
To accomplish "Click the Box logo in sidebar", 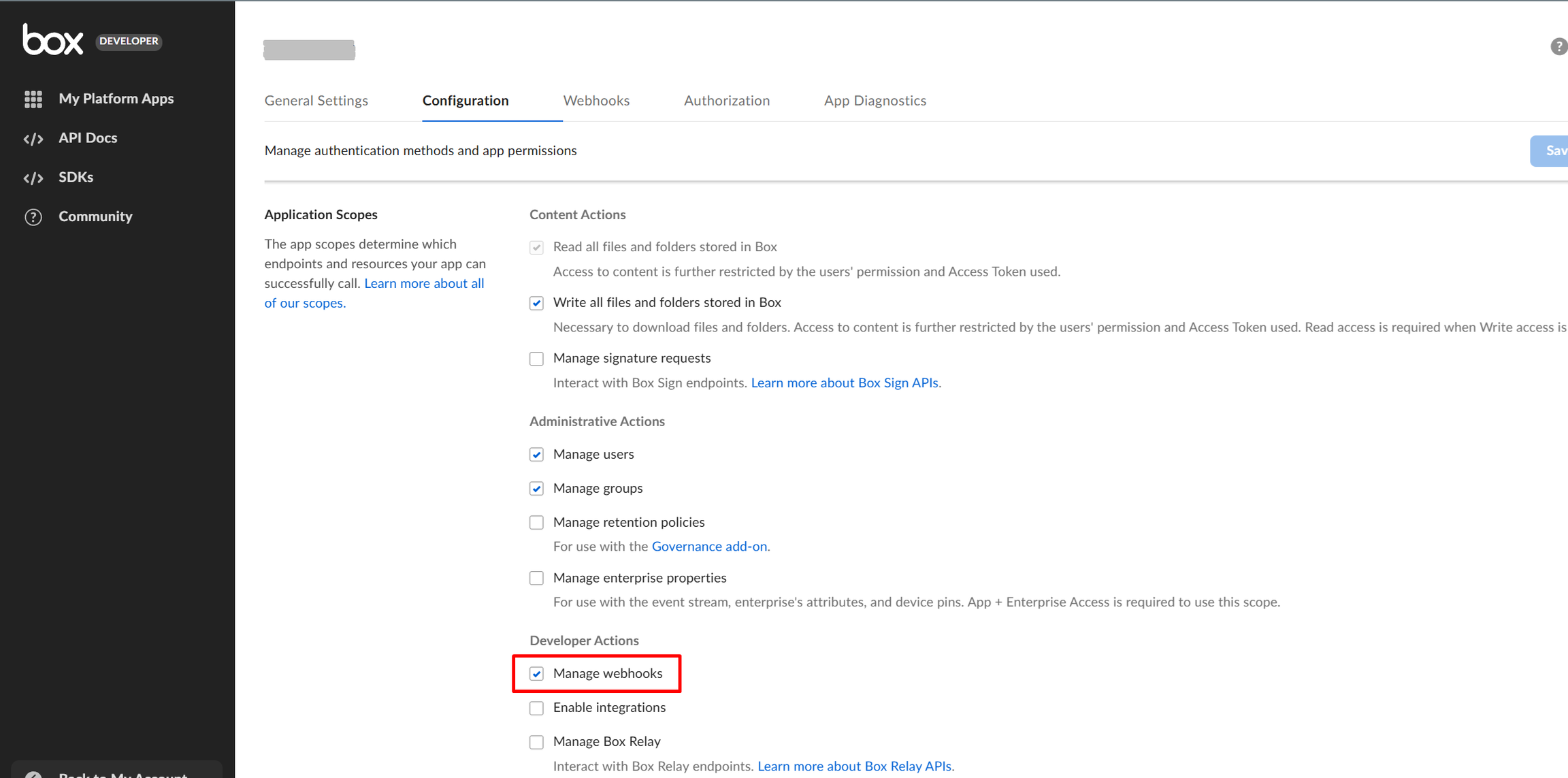I will 53,39.
